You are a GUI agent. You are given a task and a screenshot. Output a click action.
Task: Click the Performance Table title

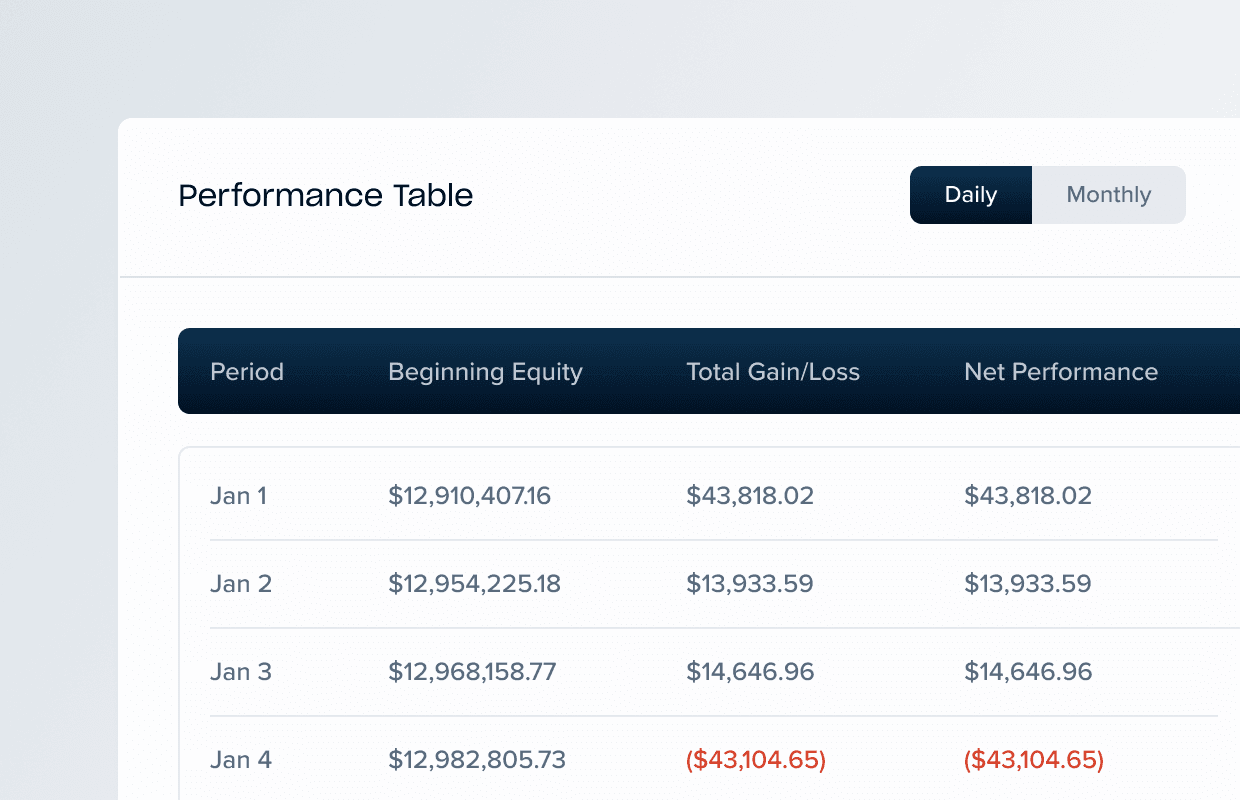pos(325,195)
